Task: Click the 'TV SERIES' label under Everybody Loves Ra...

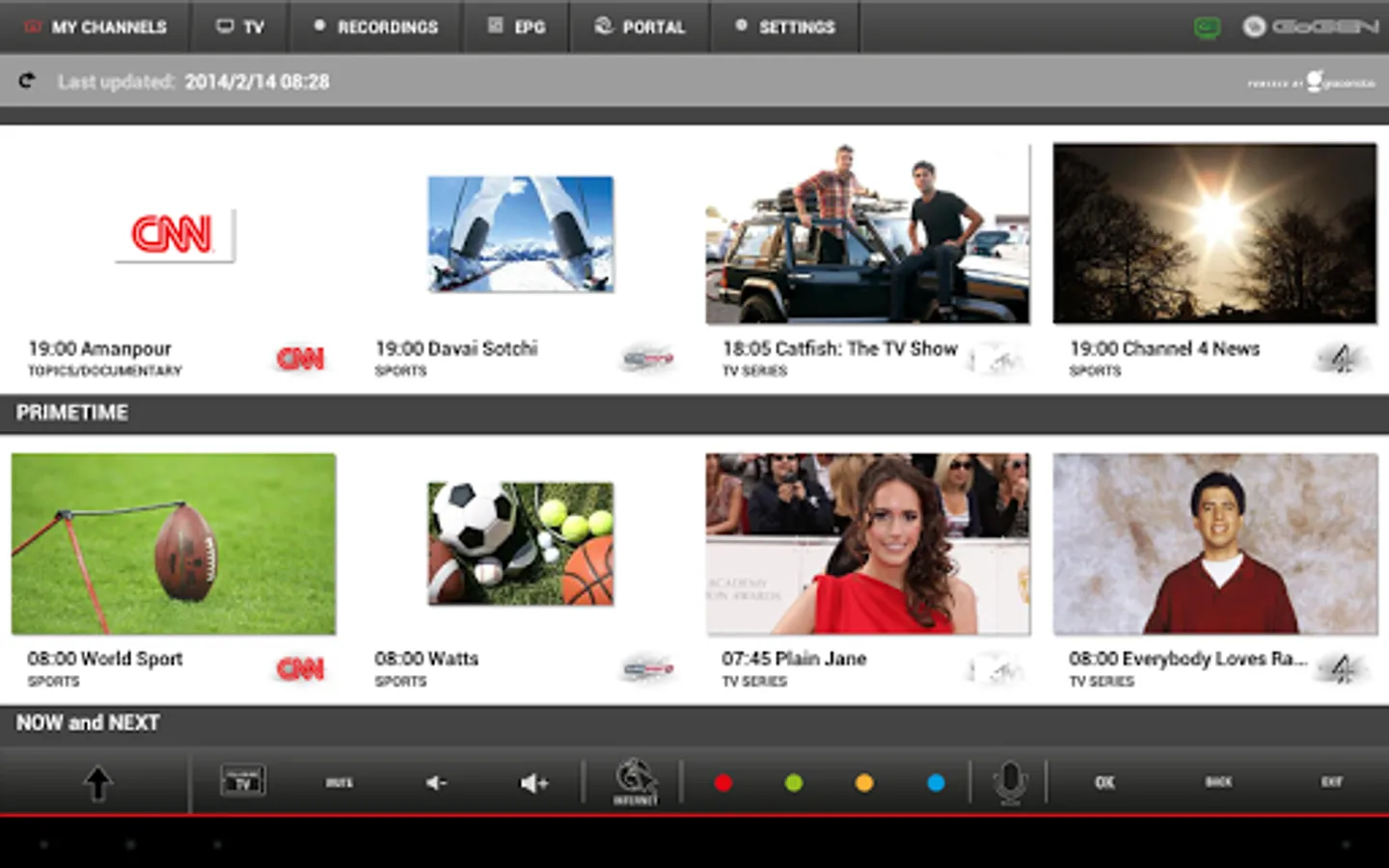Action: tap(1102, 682)
